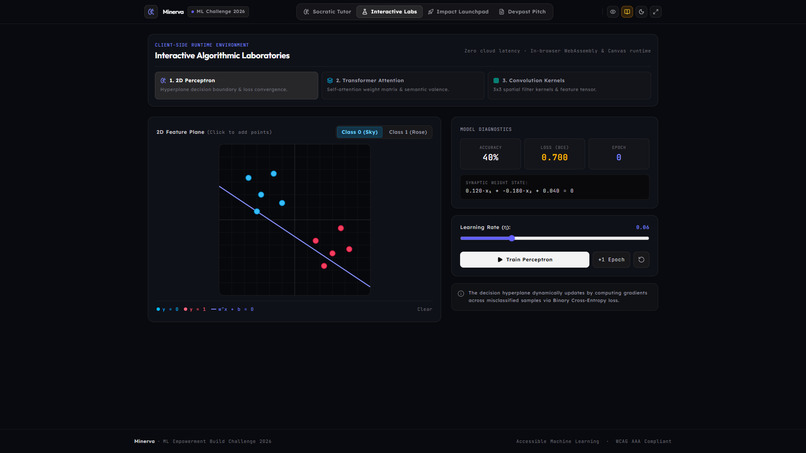Start training with Train Perceptron button
Image resolution: width=806 pixels, height=453 pixels.
pyautogui.click(x=524, y=260)
